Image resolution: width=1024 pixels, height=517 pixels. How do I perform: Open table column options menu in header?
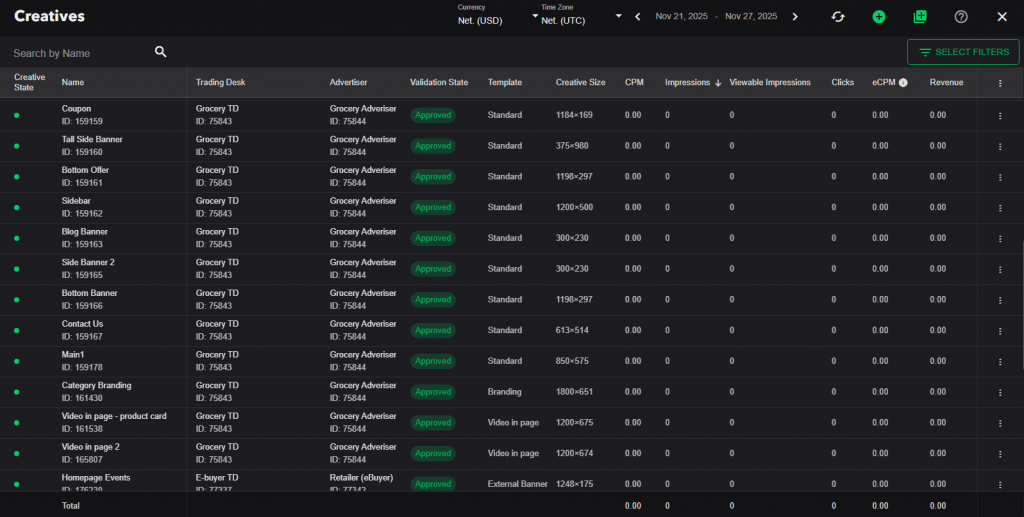click(x=1000, y=83)
